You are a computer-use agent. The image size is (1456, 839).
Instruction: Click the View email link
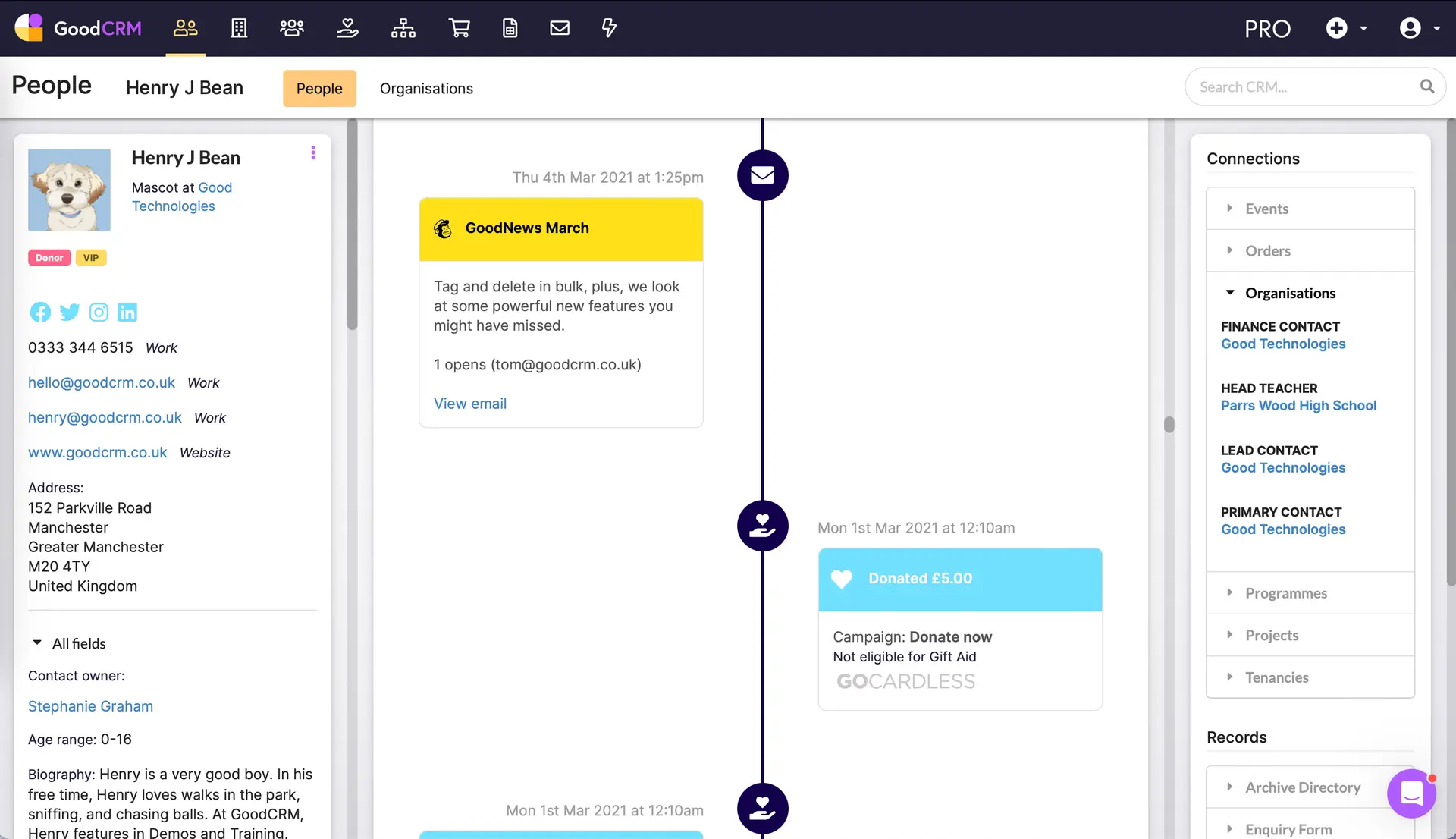(x=470, y=403)
